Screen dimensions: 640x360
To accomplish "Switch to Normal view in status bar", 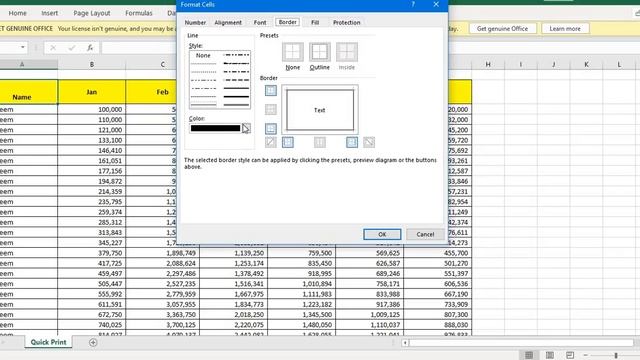I will click(529, 355).
